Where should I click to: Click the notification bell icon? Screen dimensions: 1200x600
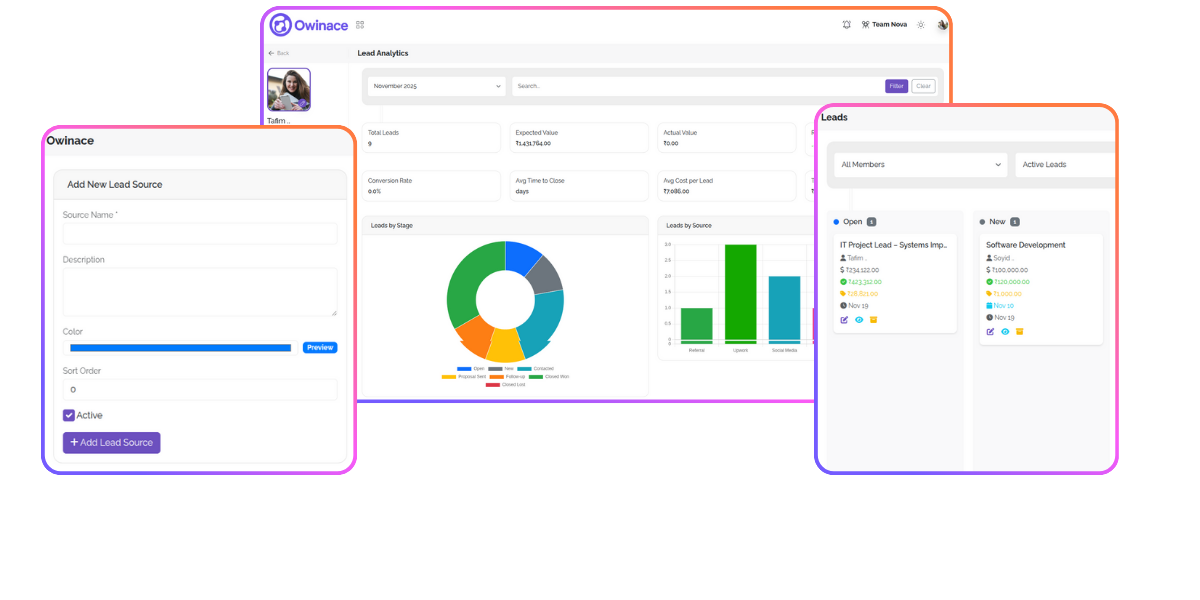[847, 25]
